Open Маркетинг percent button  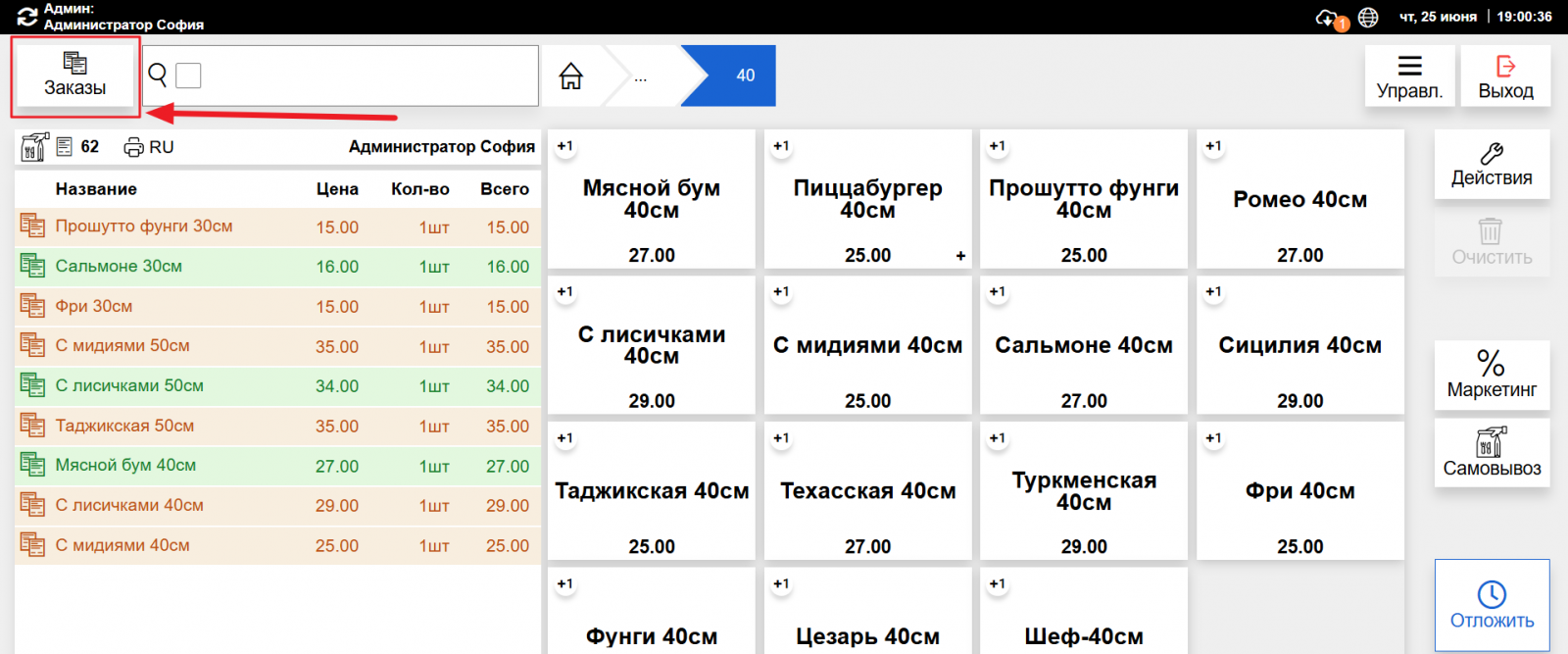click(x=1492, y=375)
